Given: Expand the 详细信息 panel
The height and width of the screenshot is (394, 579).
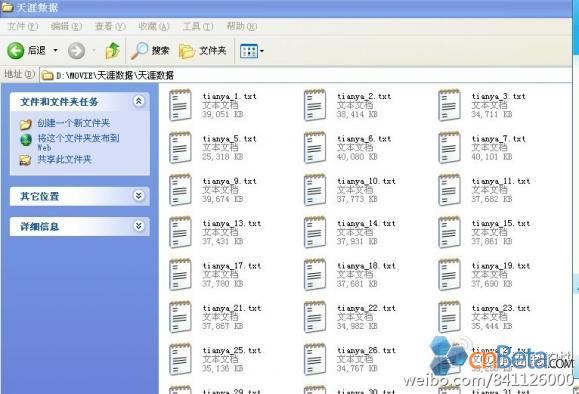Looking at the screenshot, I should [139, 226].
